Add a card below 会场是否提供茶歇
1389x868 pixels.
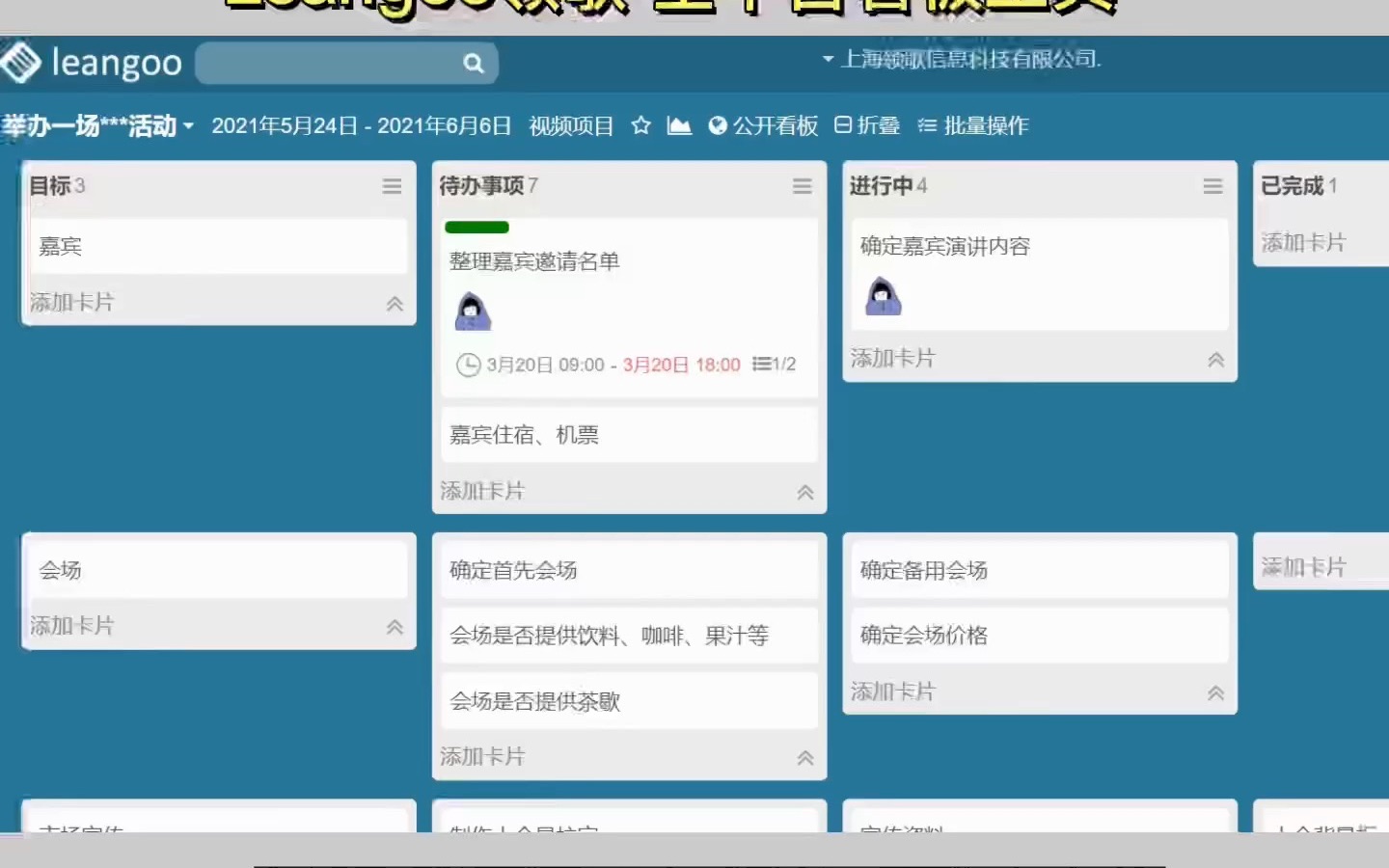[482, 757]
